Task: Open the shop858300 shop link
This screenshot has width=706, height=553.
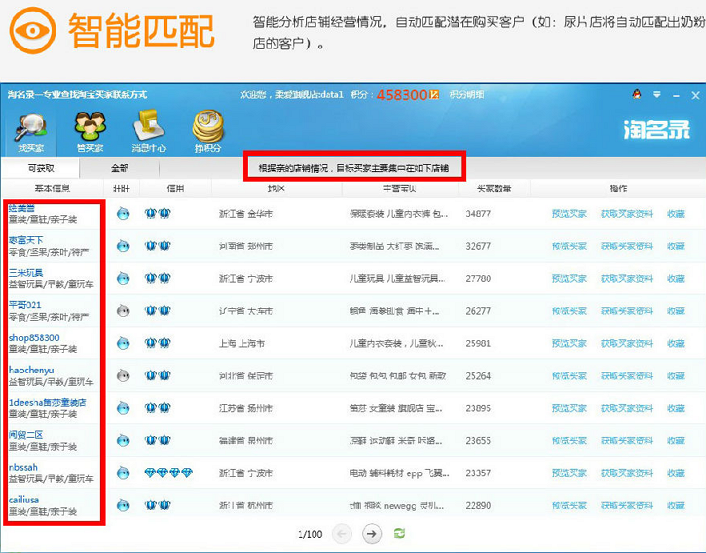Action: click(x=34, y=337)
